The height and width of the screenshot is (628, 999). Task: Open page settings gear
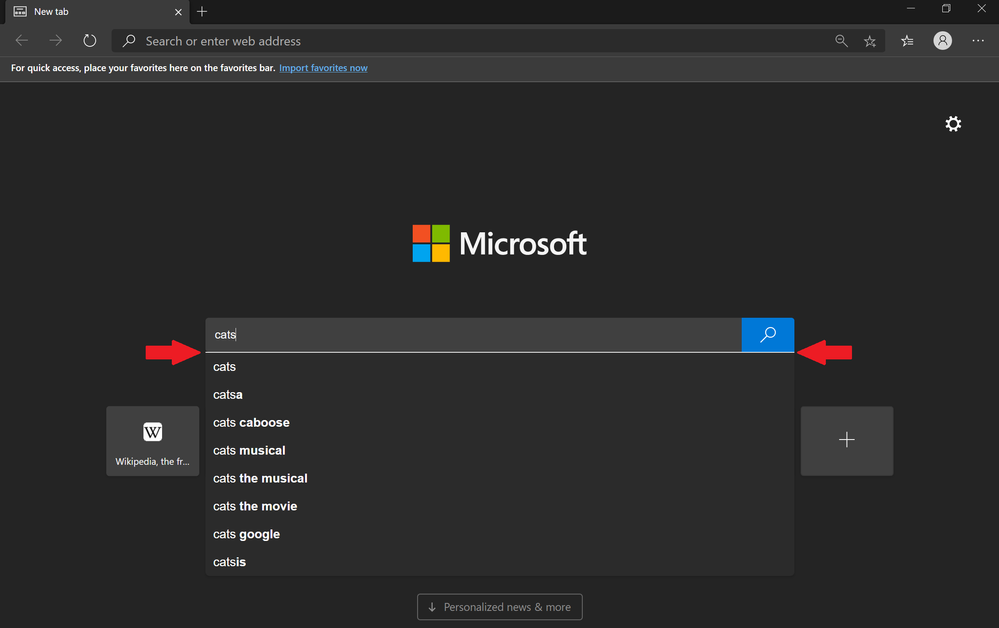point(953,124)
